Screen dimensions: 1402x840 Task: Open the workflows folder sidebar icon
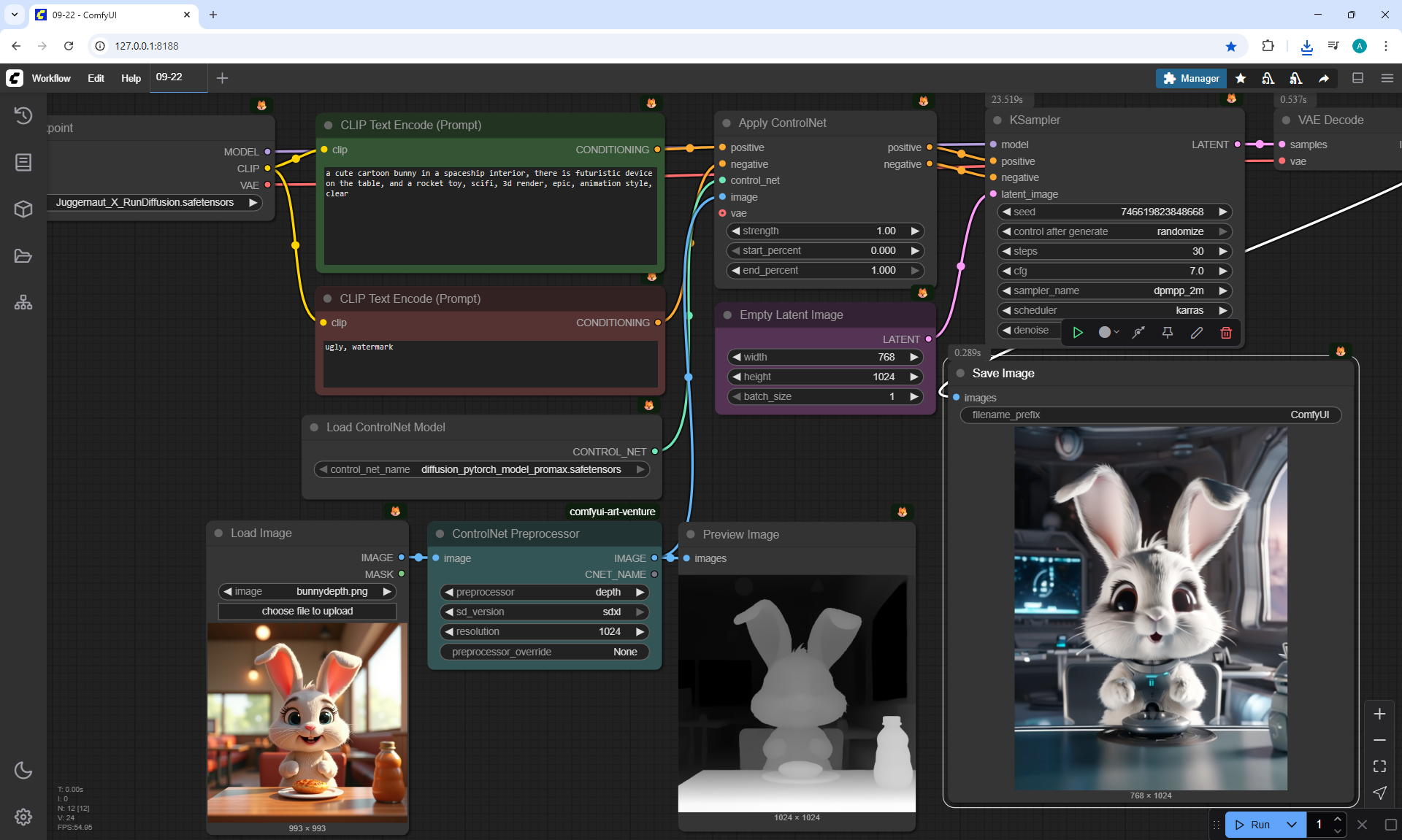pos(23,256)
